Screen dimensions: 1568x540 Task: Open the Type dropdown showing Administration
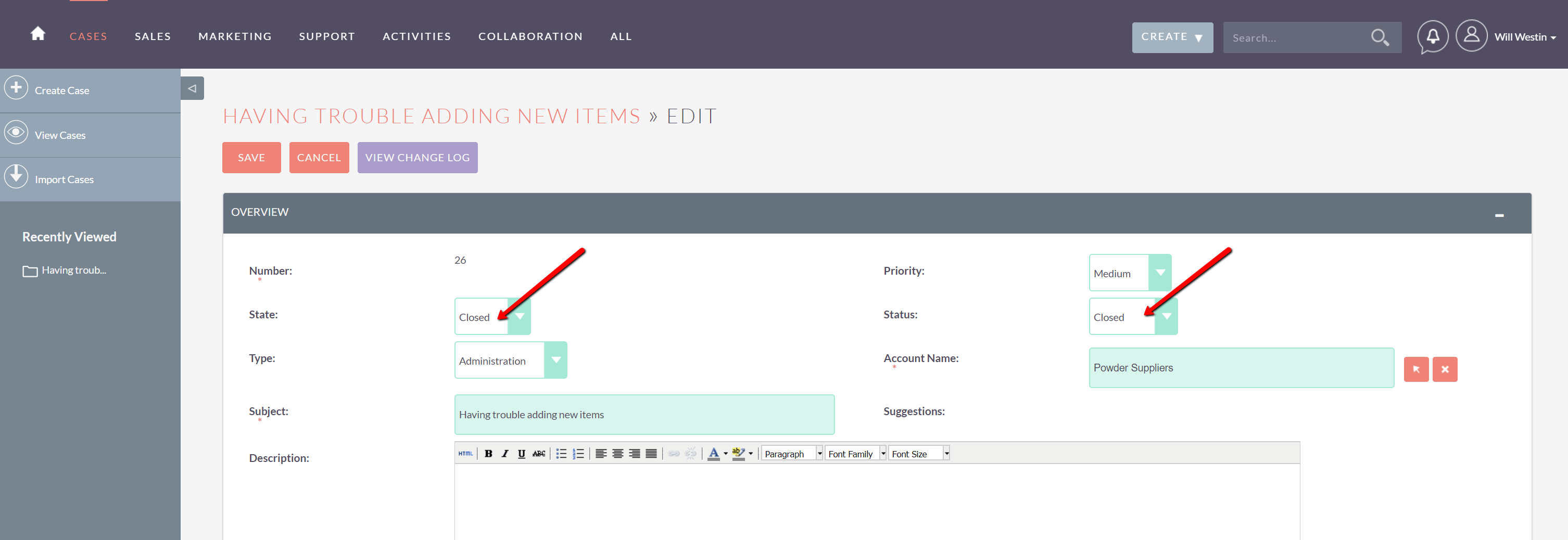(x=511, y=360)
